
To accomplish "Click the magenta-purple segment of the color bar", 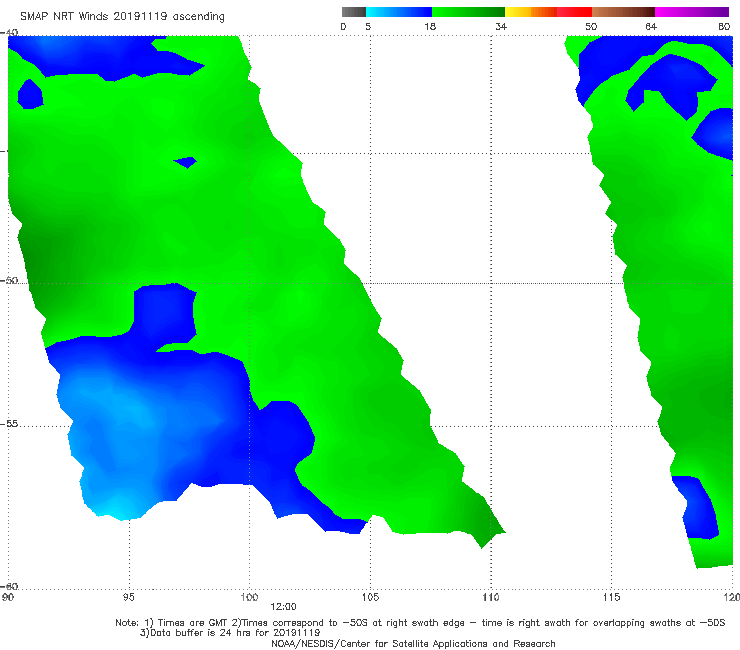I will point(692,12).
